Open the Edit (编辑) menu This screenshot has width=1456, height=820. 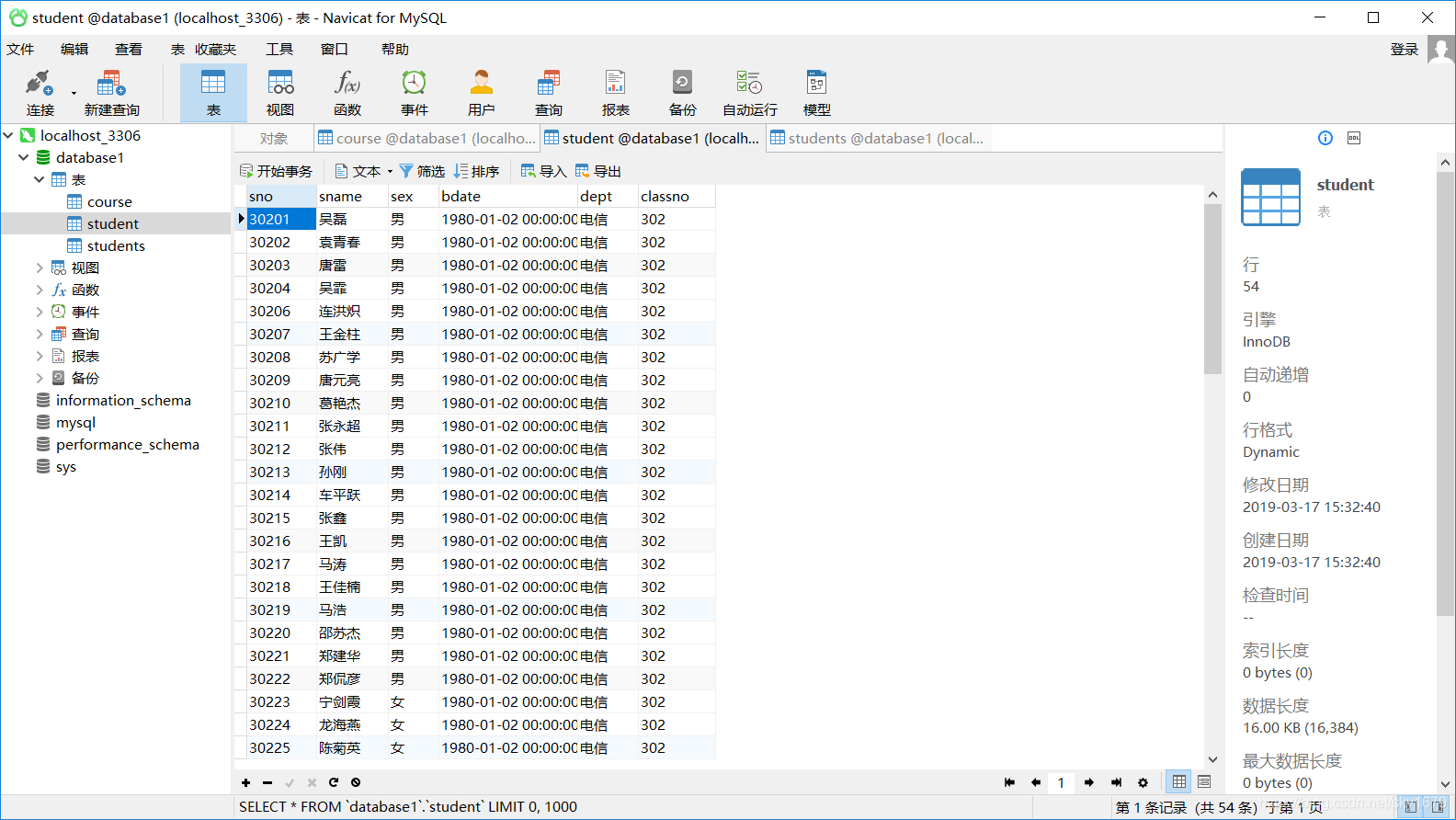[x=74, y=49]
